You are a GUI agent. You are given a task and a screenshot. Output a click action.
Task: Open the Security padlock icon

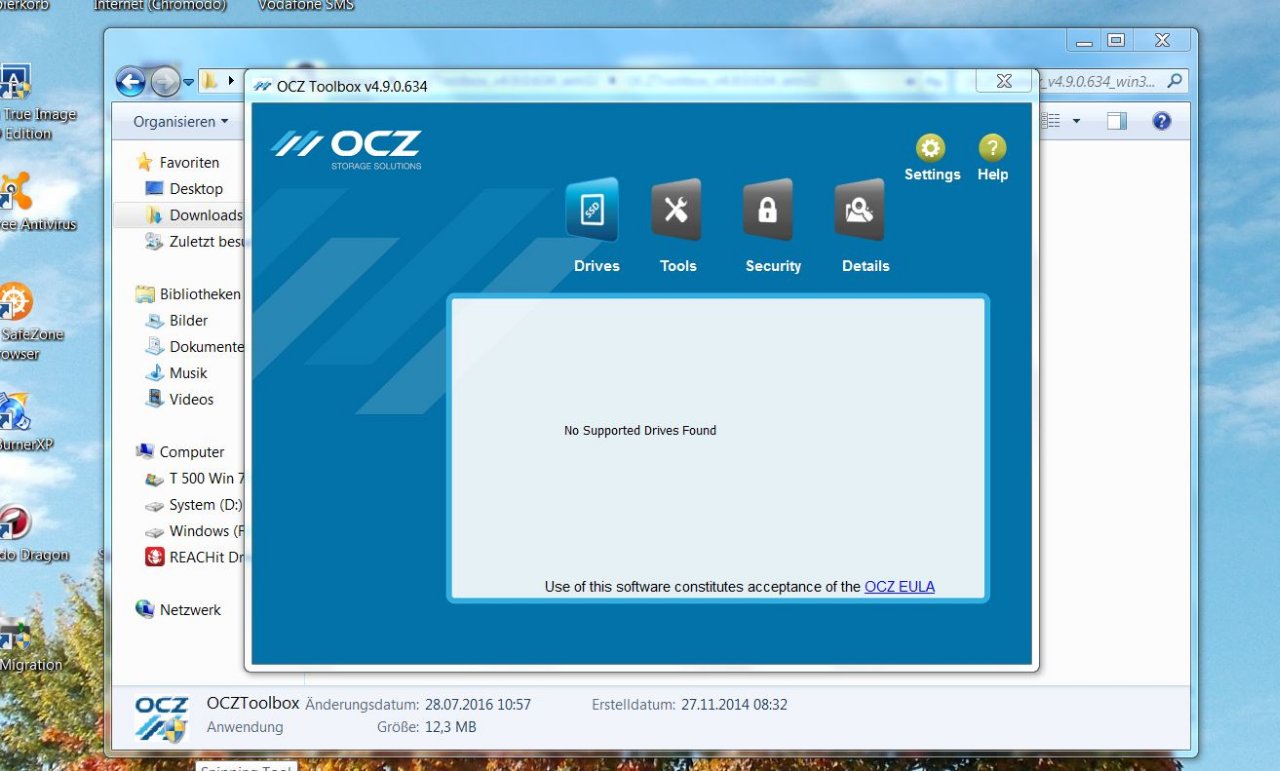[768, 210]
